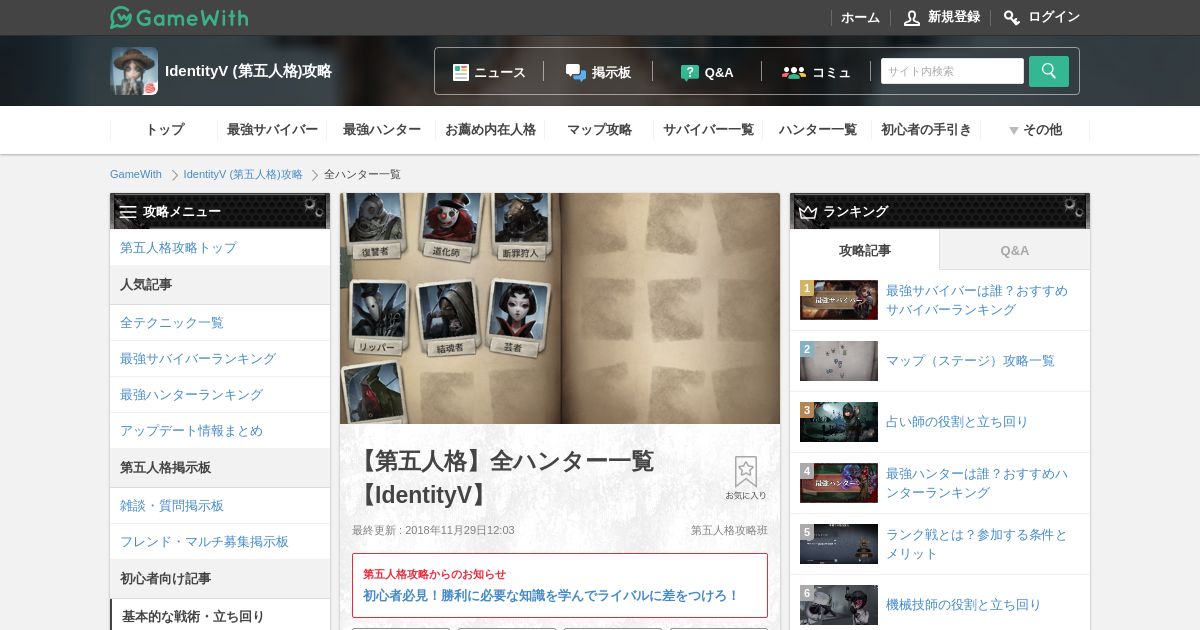The width and height of the screenshot is (1200, 630).
Task: Switch to the 攻略記事 ranking tab
Action: coord(865,250)
